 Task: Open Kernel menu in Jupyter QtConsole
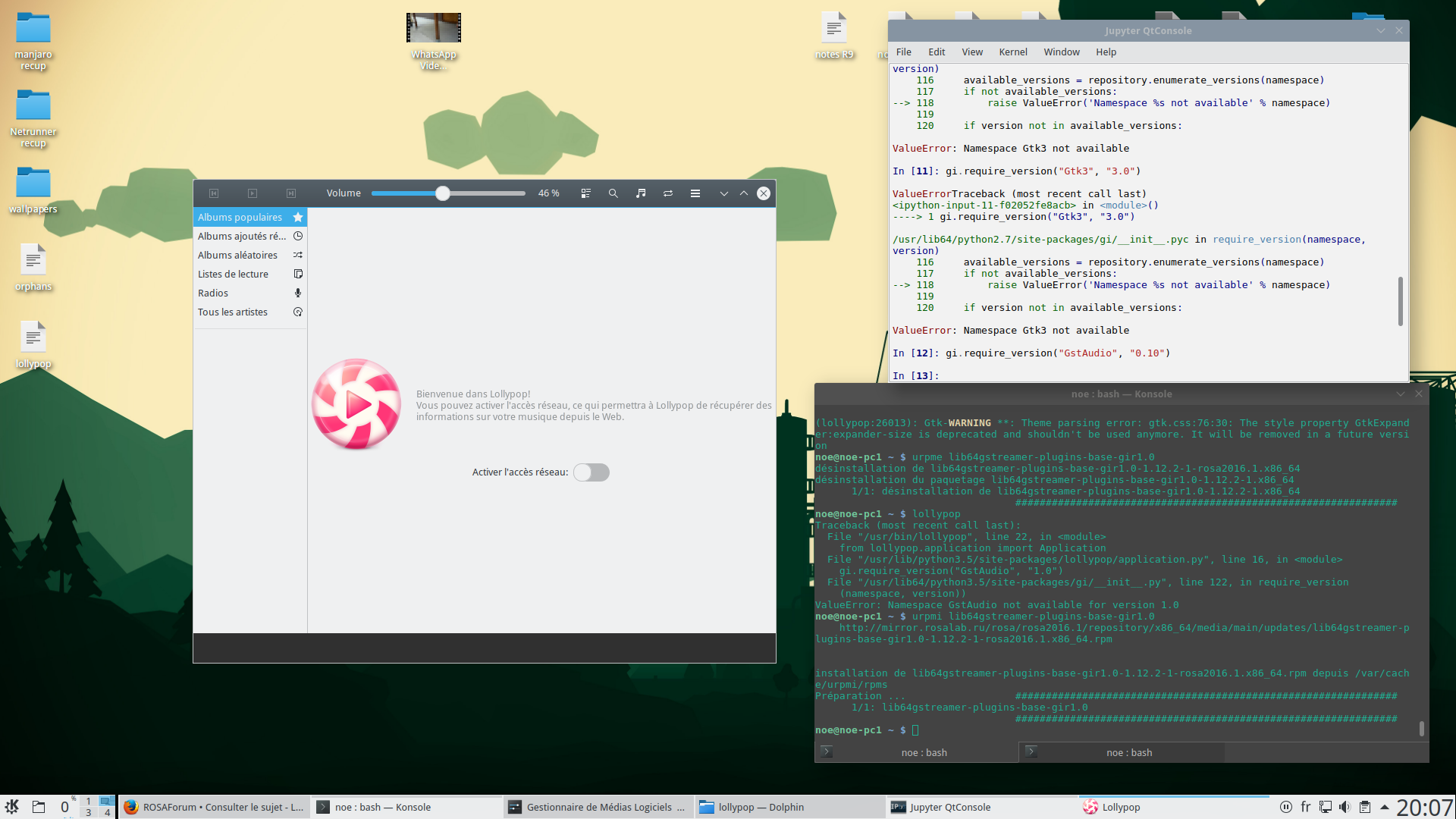click(x=1012, y=52)
